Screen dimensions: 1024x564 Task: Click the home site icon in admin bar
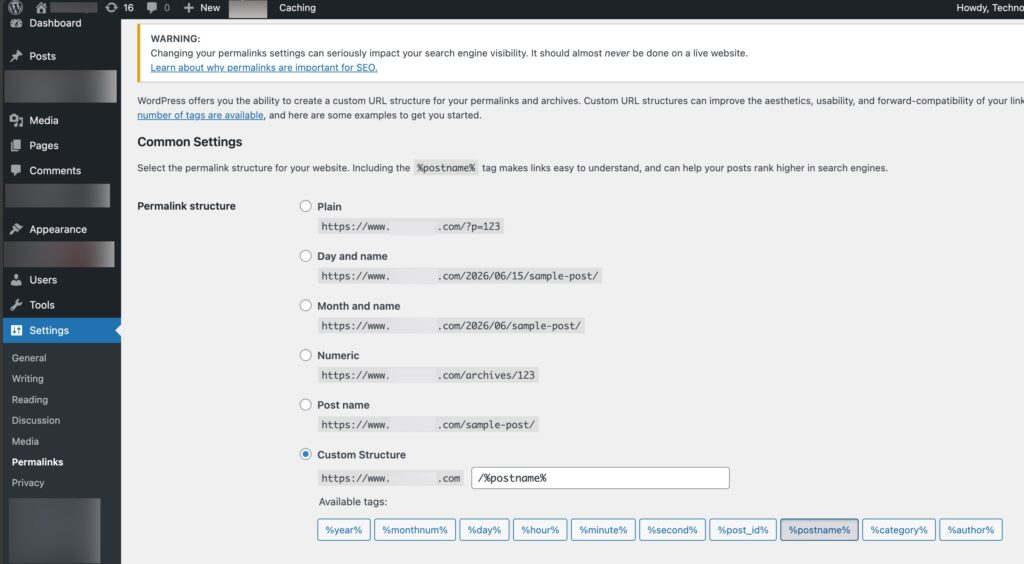[x=41, y=7]
